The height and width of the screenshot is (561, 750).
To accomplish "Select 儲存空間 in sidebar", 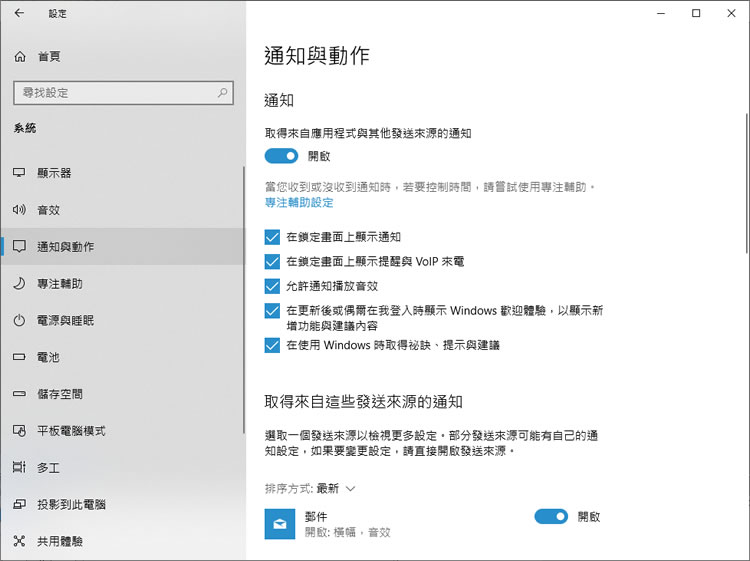I will 122,394.
